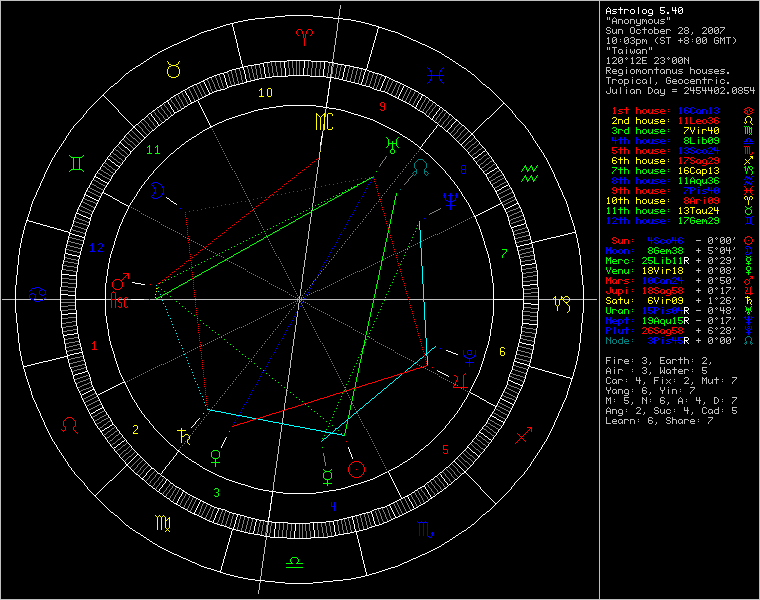Click the Sun glyph in the sidebar legend
Viewport: 760px width, 600px height.
pyautogui.click(x=748, y=241)
